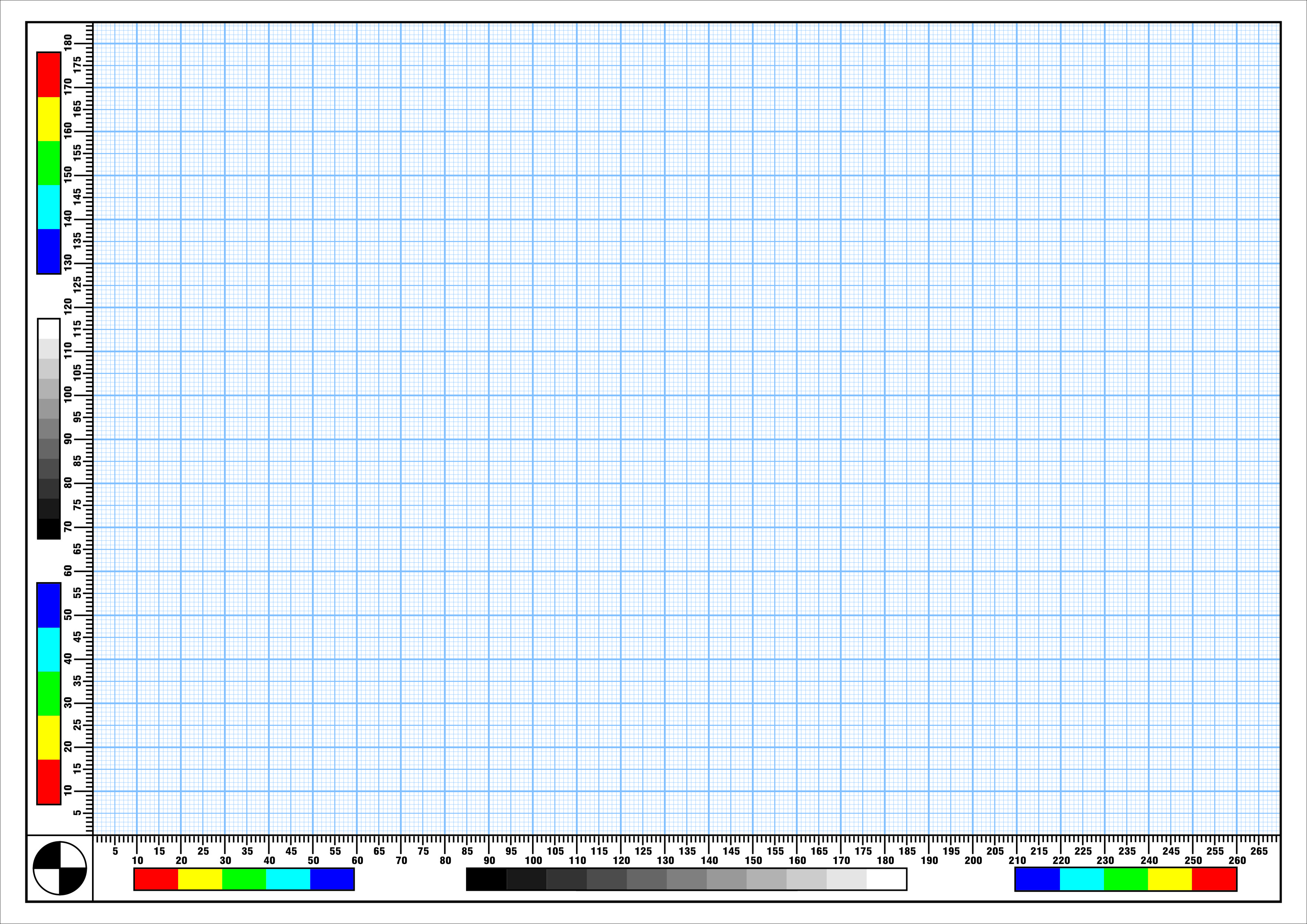Select black swatch of the horizontal grayscale bar
The height and width of the screenshot is (924, 1307).
(487, 879)
